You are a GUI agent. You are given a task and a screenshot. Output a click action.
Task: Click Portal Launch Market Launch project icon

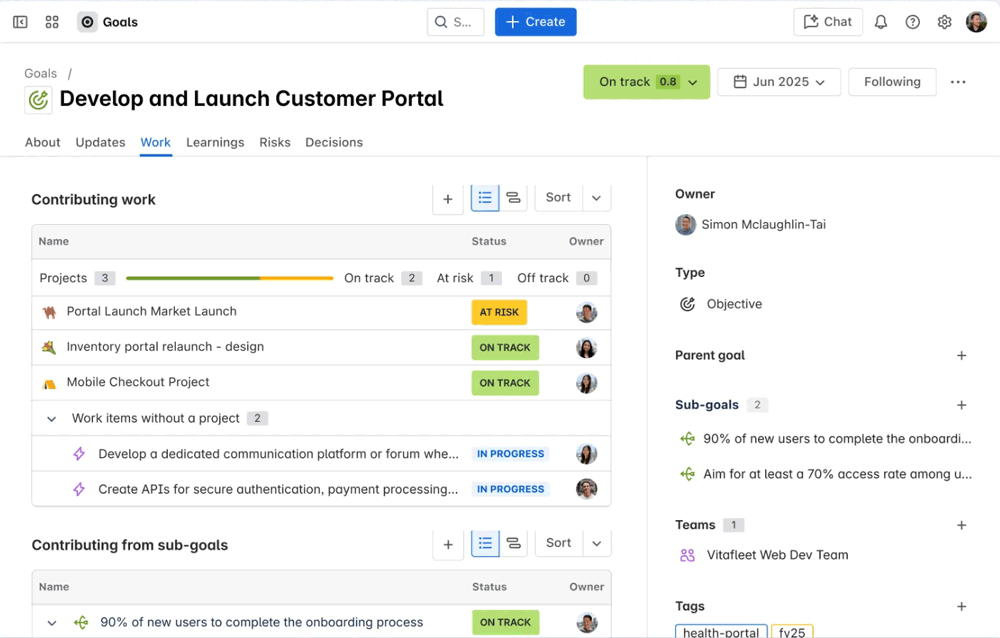click(x=49, y=312)
